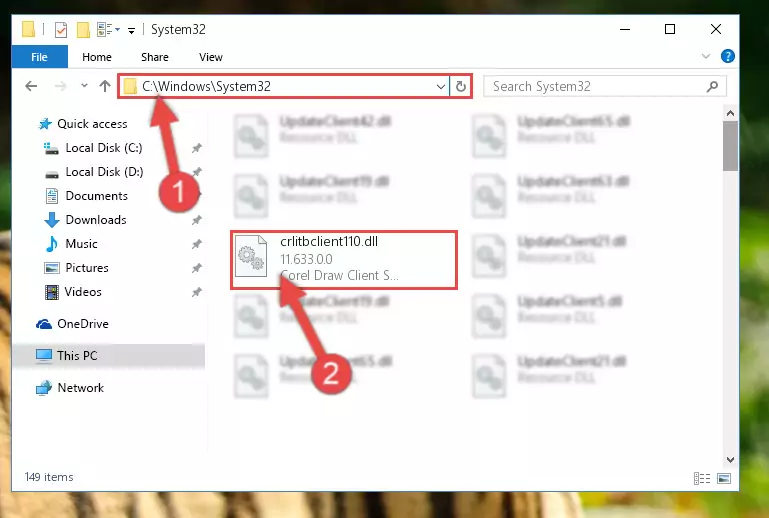Click the Network icon in sidebar
The width and height of the screenshot is (769, 518).
[44, 388]
